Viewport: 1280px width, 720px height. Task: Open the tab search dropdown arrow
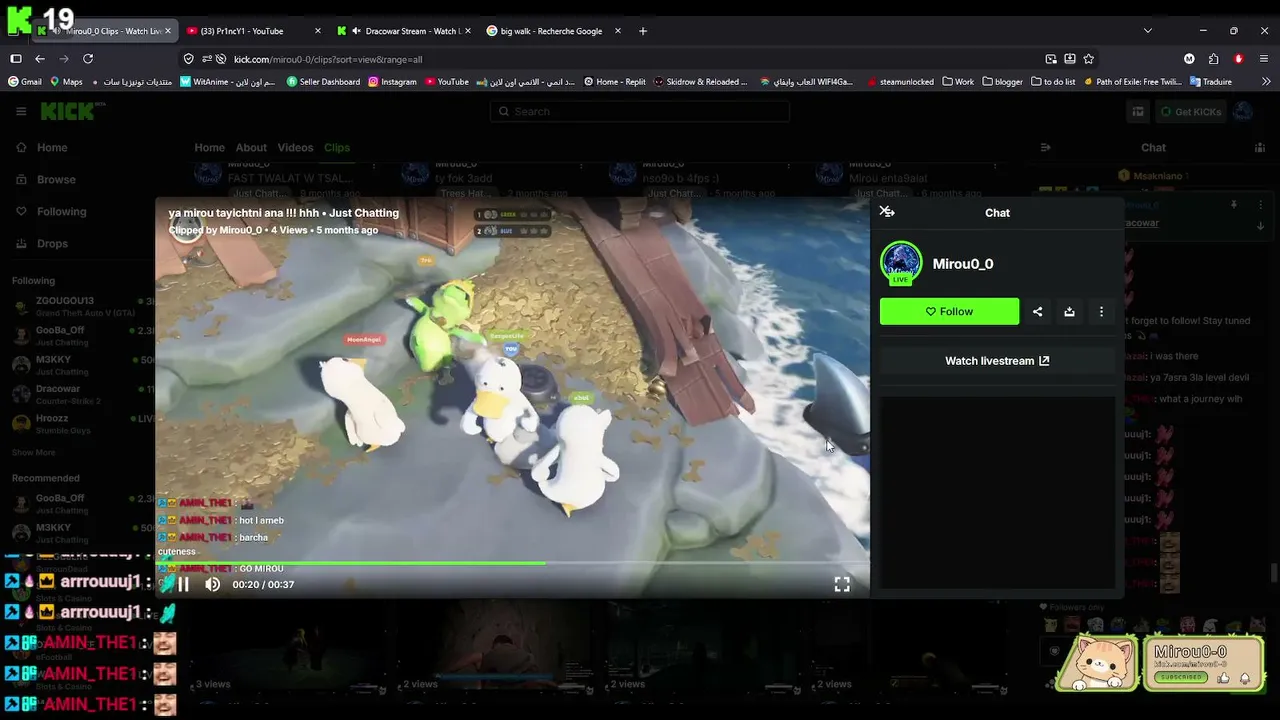(x=1147, y=31)
